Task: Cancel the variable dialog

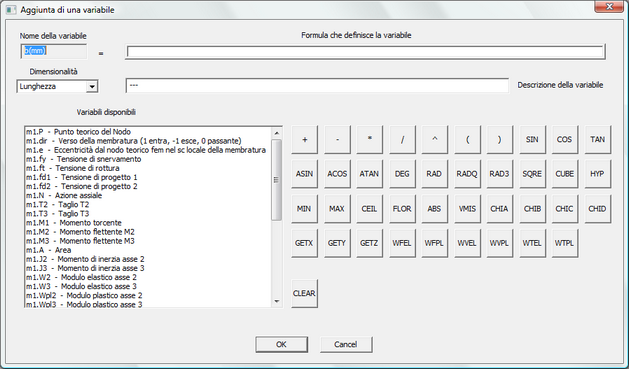Action: [x=346, y=344]
